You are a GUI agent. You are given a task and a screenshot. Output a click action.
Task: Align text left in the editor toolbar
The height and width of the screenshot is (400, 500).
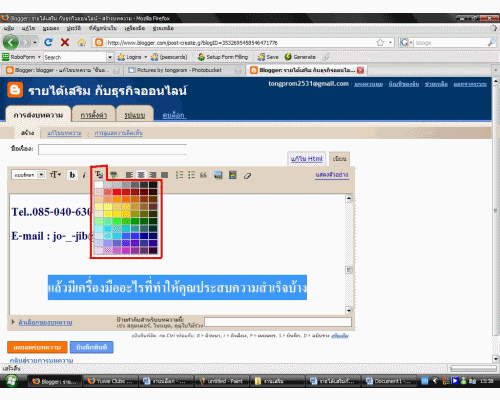pyautogui.click(x=129, y=175)
